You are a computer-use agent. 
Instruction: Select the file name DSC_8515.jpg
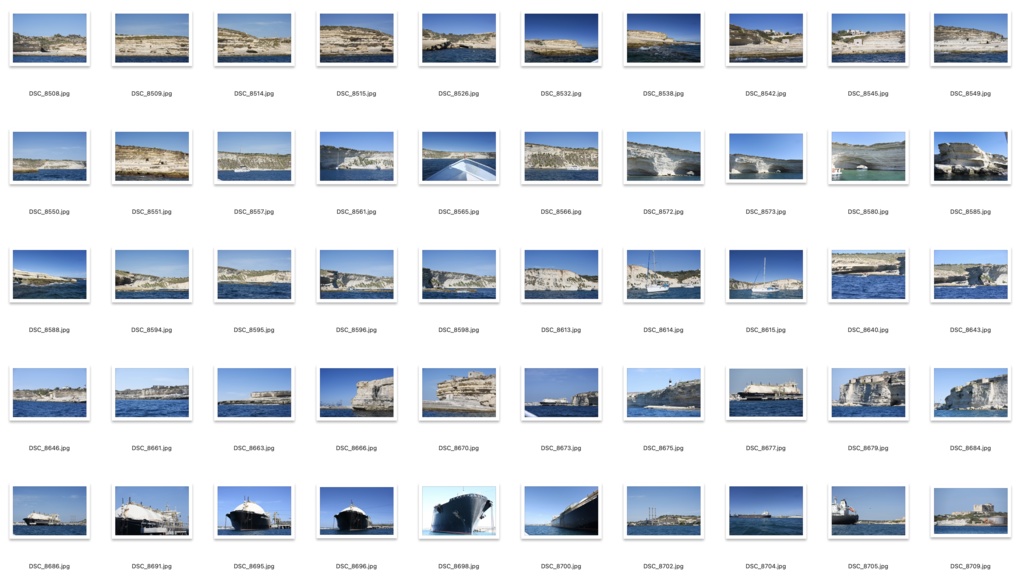coord(356,94)
